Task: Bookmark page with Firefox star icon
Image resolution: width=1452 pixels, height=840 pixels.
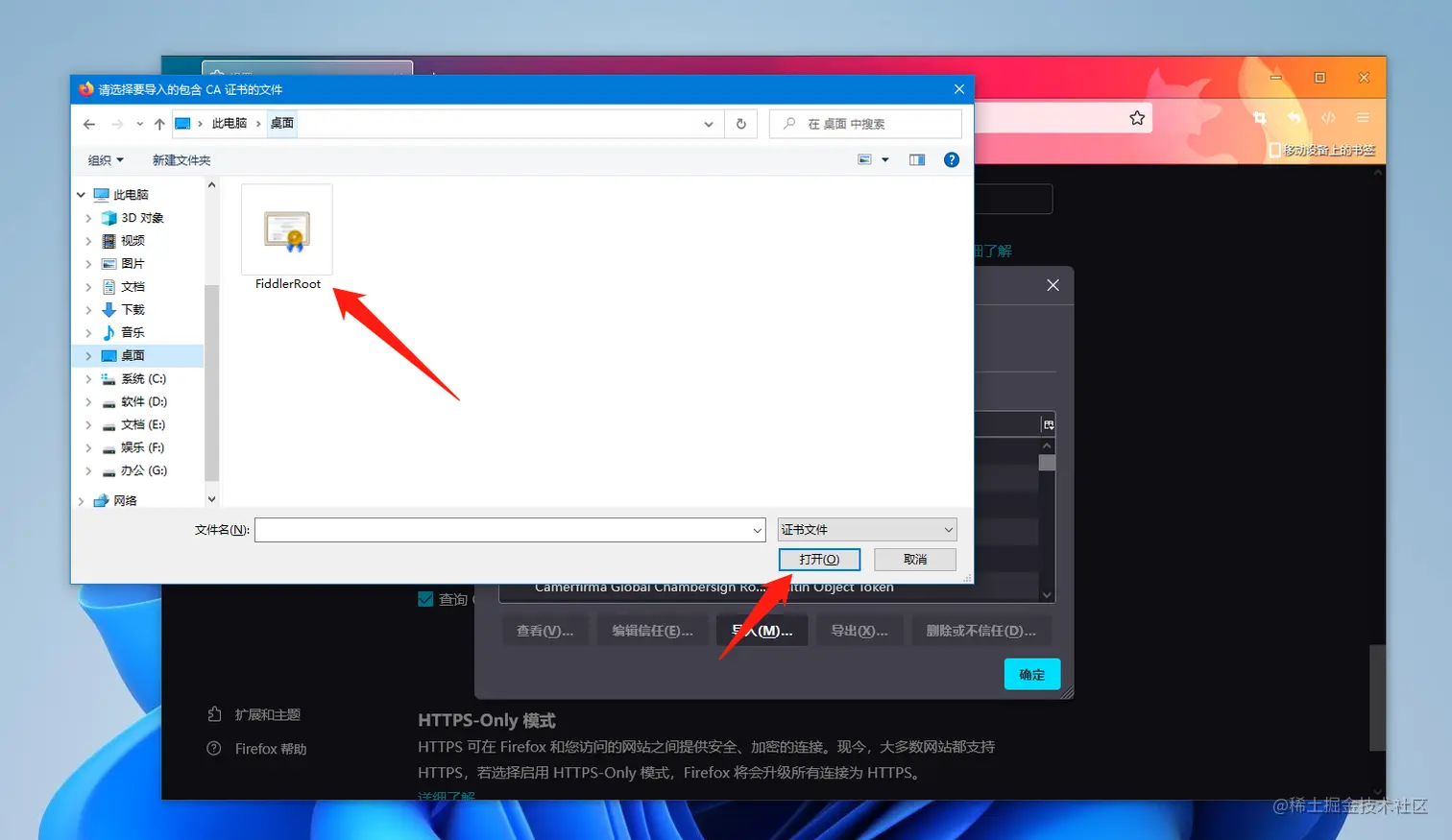Action: click(1137, 118)
